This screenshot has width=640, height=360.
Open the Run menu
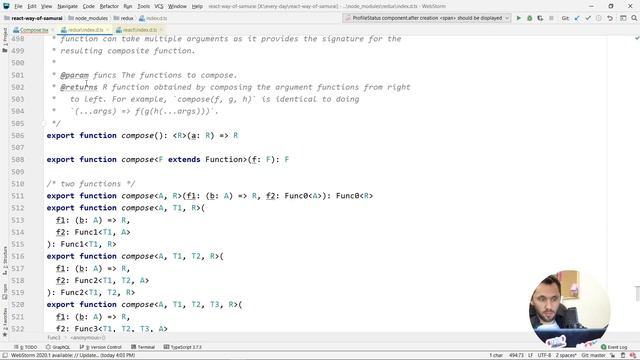(x=128, y=7)
